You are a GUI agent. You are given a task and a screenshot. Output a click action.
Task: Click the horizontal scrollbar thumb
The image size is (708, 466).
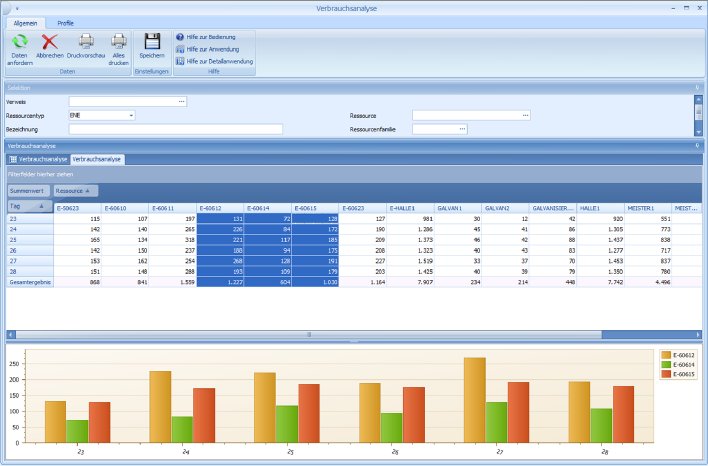[x=309, y=335]
